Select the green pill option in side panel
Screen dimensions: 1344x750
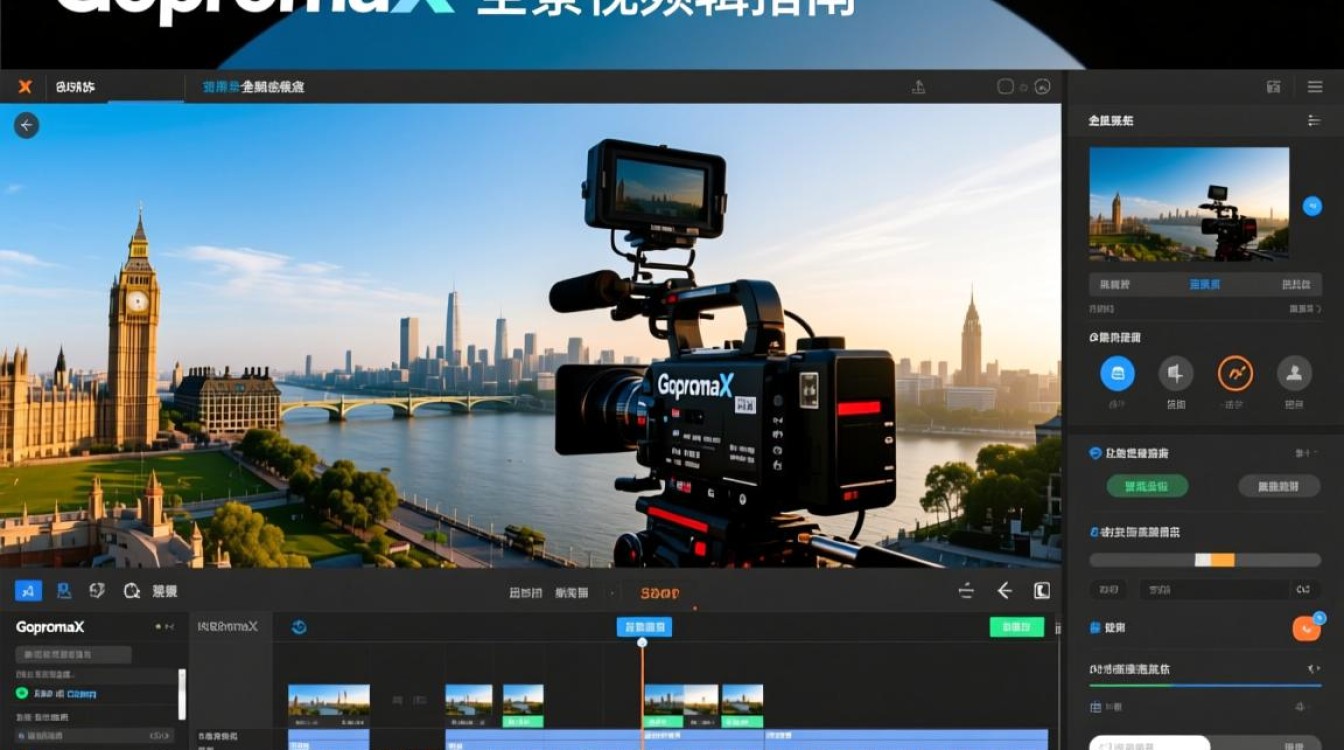[x=1147, y=486]
